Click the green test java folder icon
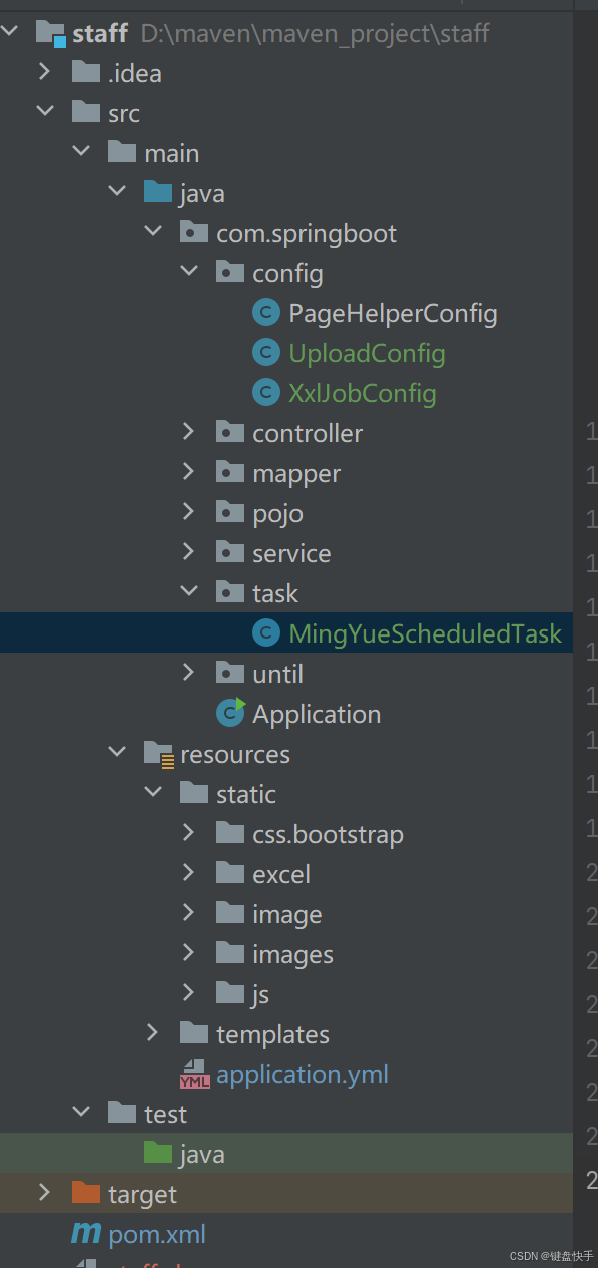The height and width of the screenshot is (1268, 598). [x=158, y=1153]
